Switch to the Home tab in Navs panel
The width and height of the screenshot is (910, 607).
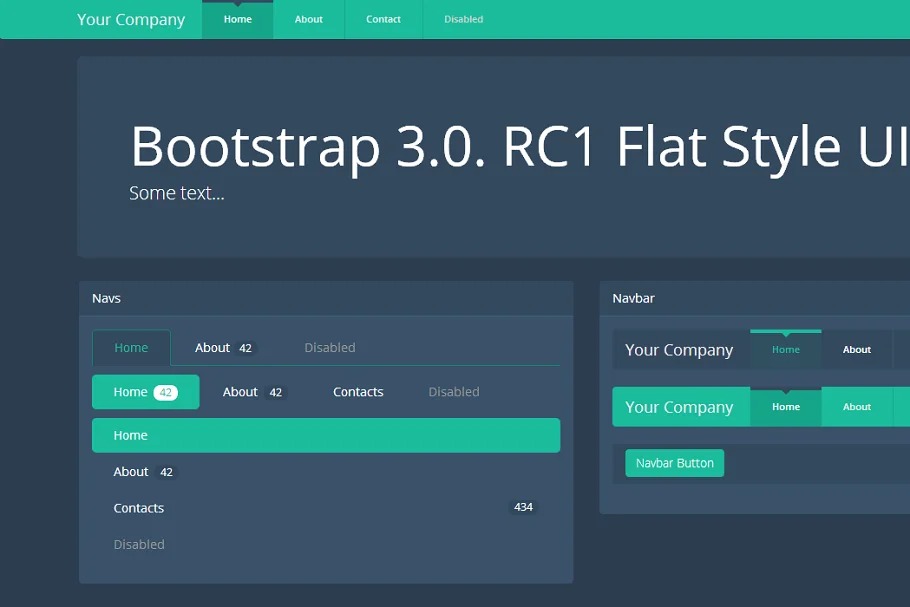coord(131,348)
